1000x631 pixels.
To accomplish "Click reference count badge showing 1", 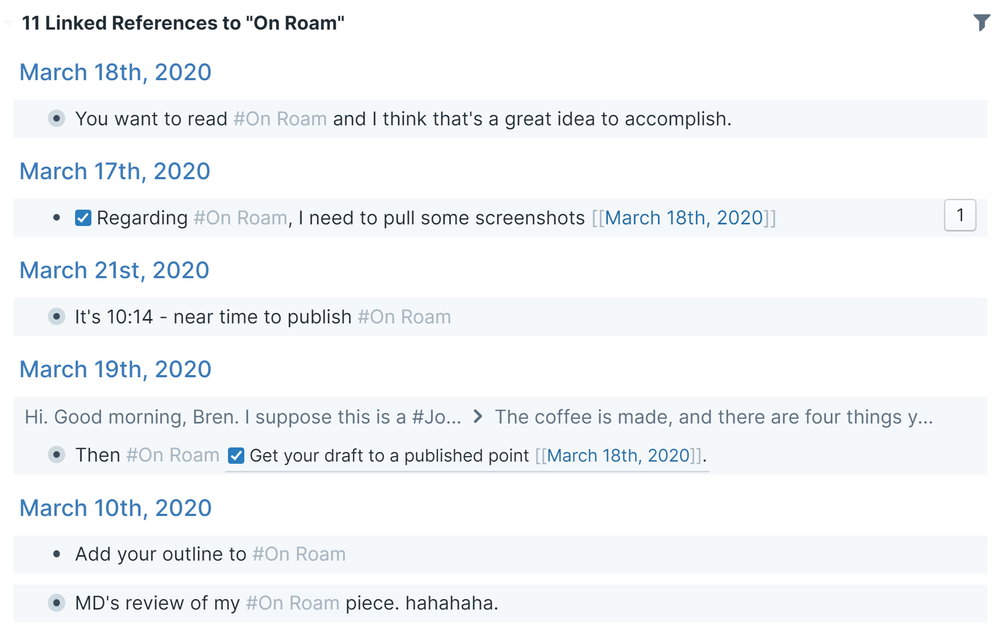I will [960, 216].
